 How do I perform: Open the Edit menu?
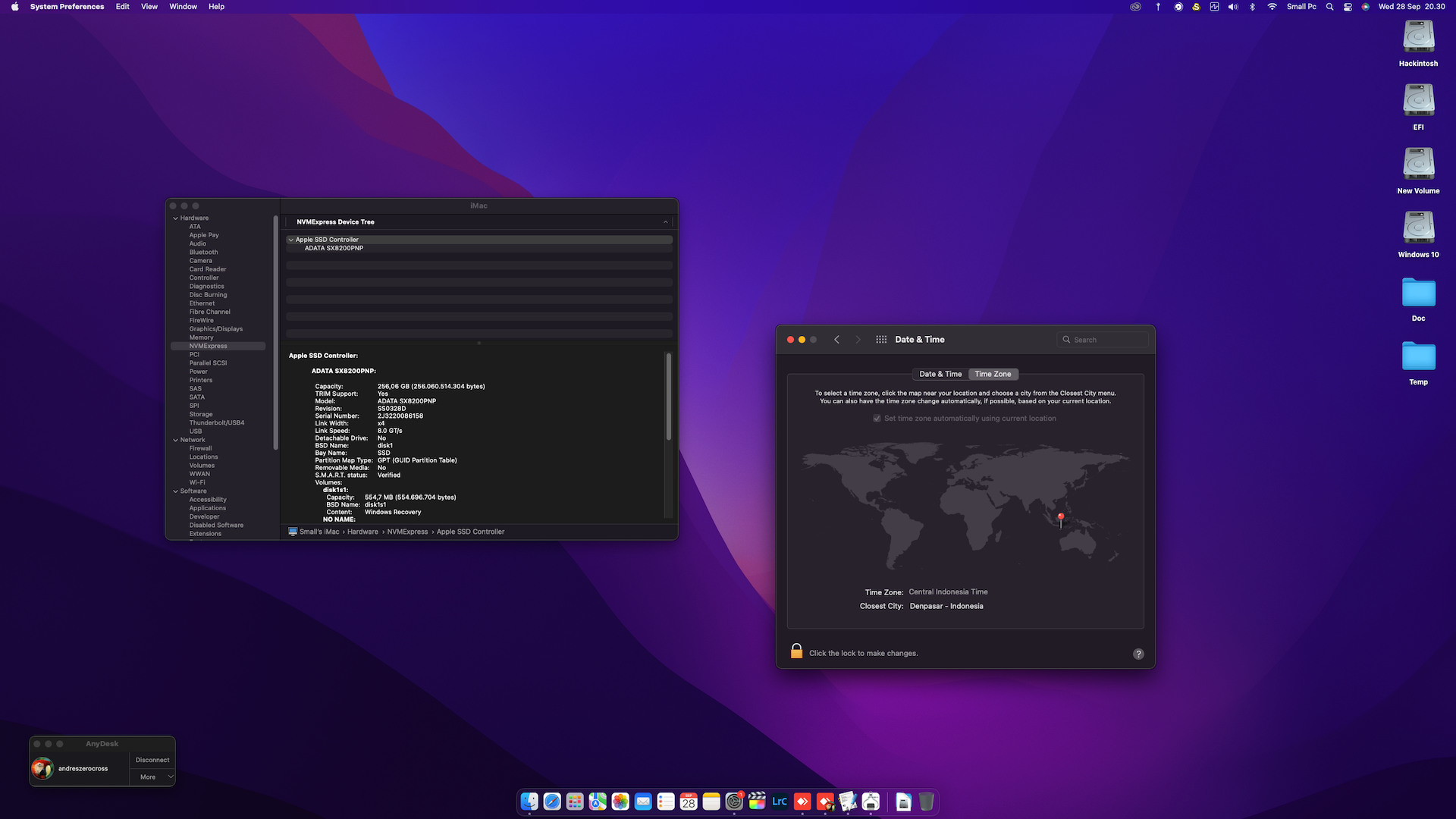pyautogui.click(x=122, y=7)
